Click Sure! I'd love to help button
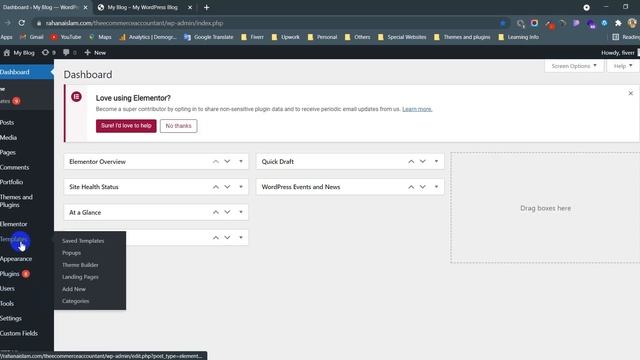Image resolution: width=640 pixels, height=360 pixels. [126, 126]
